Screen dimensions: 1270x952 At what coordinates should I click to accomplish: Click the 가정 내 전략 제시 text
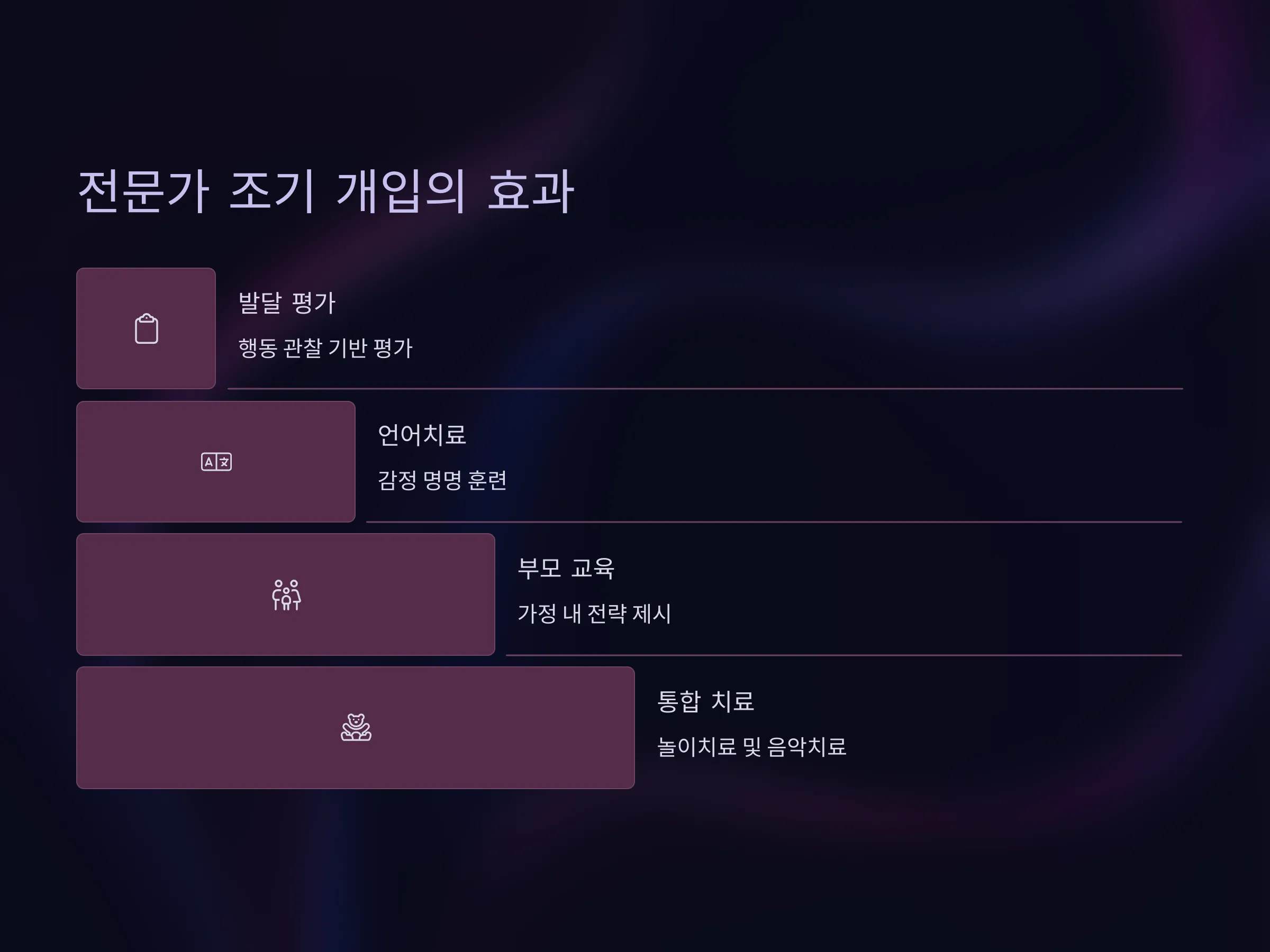(594, 614)
